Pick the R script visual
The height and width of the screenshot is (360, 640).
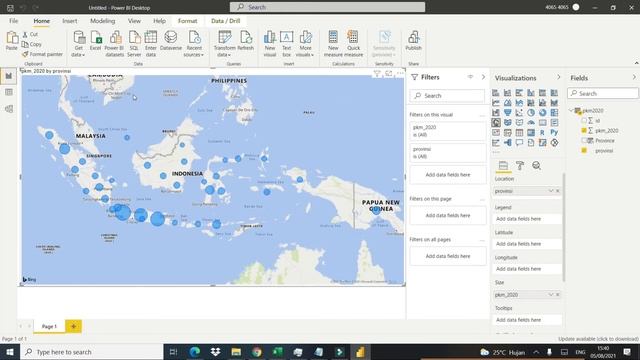[542, 133]
